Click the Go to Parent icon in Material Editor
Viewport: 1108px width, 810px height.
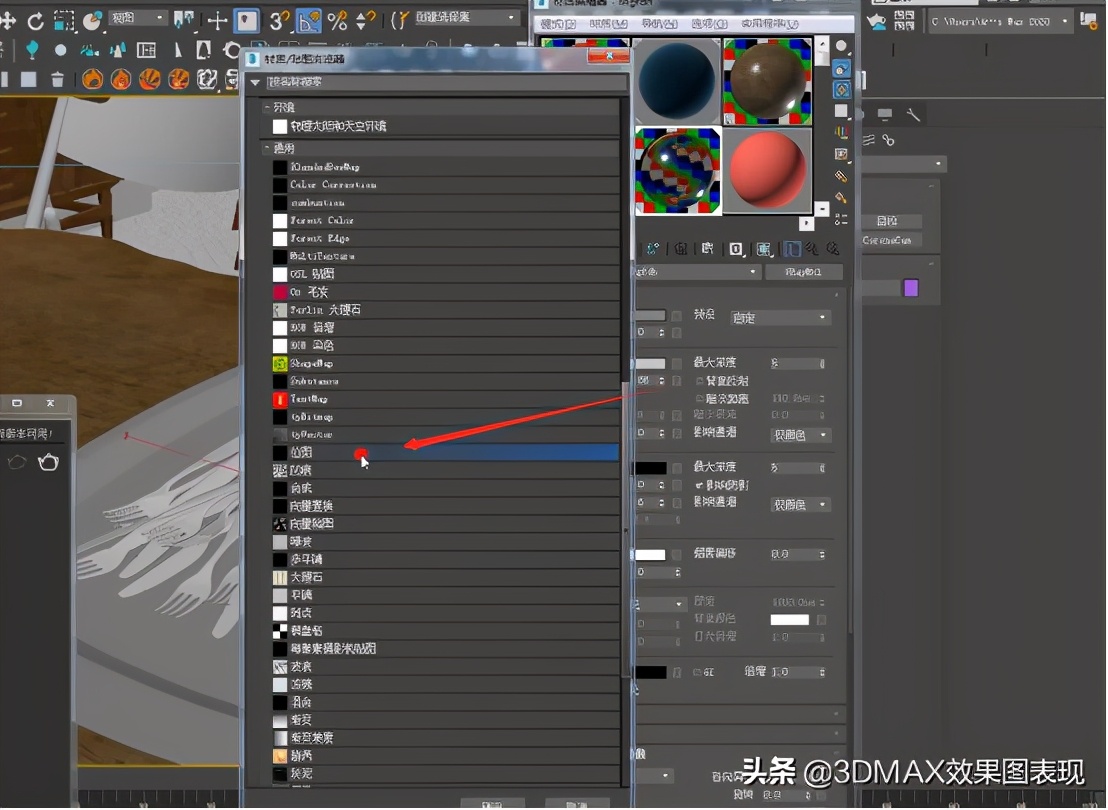click(x=810, y=248)
